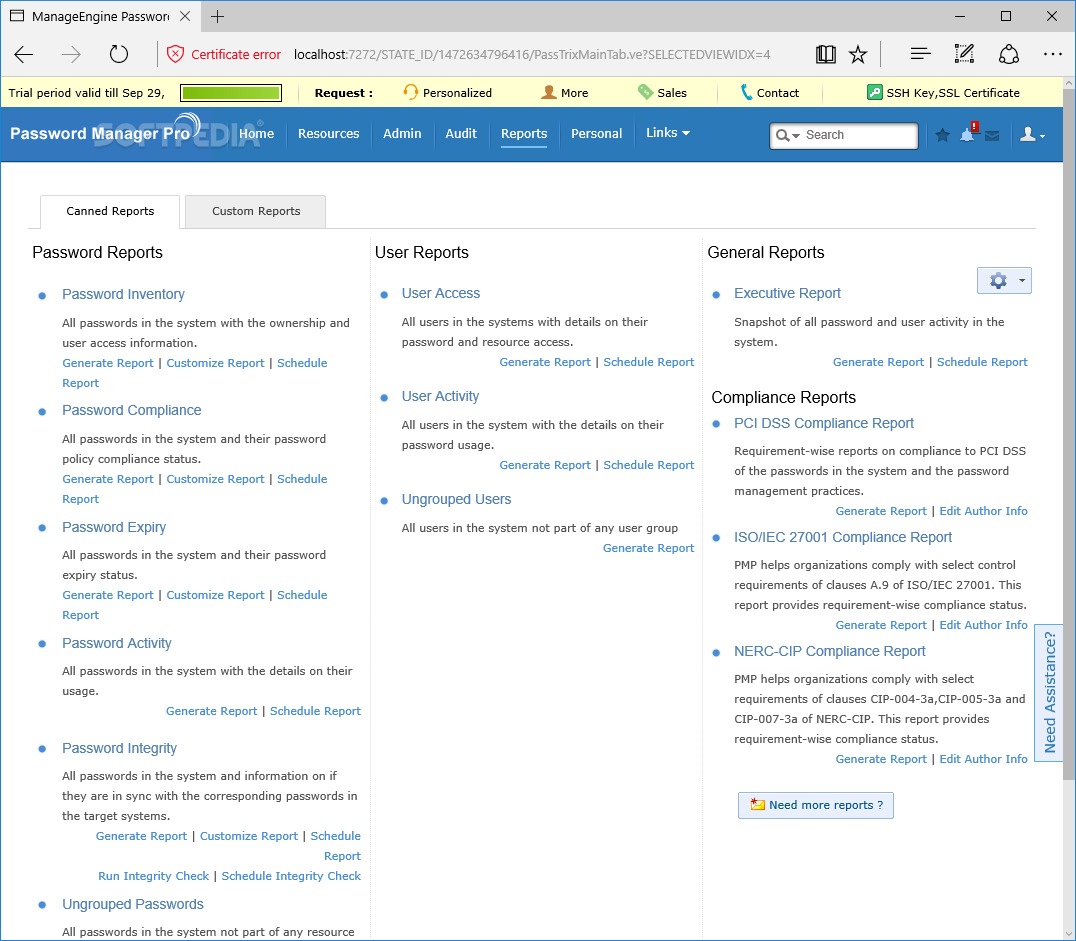Expand the search magnifier dropdown

(787, 135)
